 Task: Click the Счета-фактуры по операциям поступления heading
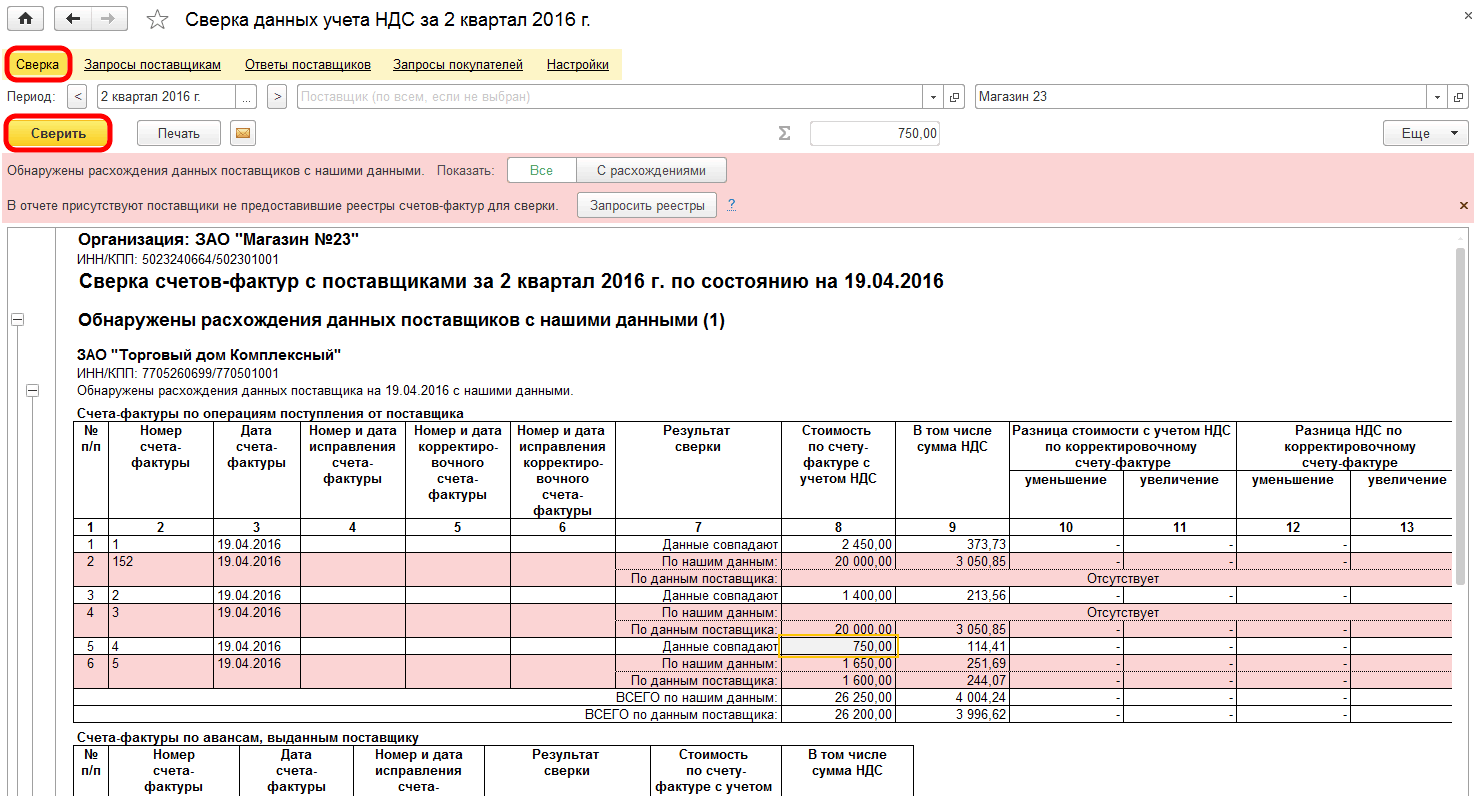[x=270, y=412]
